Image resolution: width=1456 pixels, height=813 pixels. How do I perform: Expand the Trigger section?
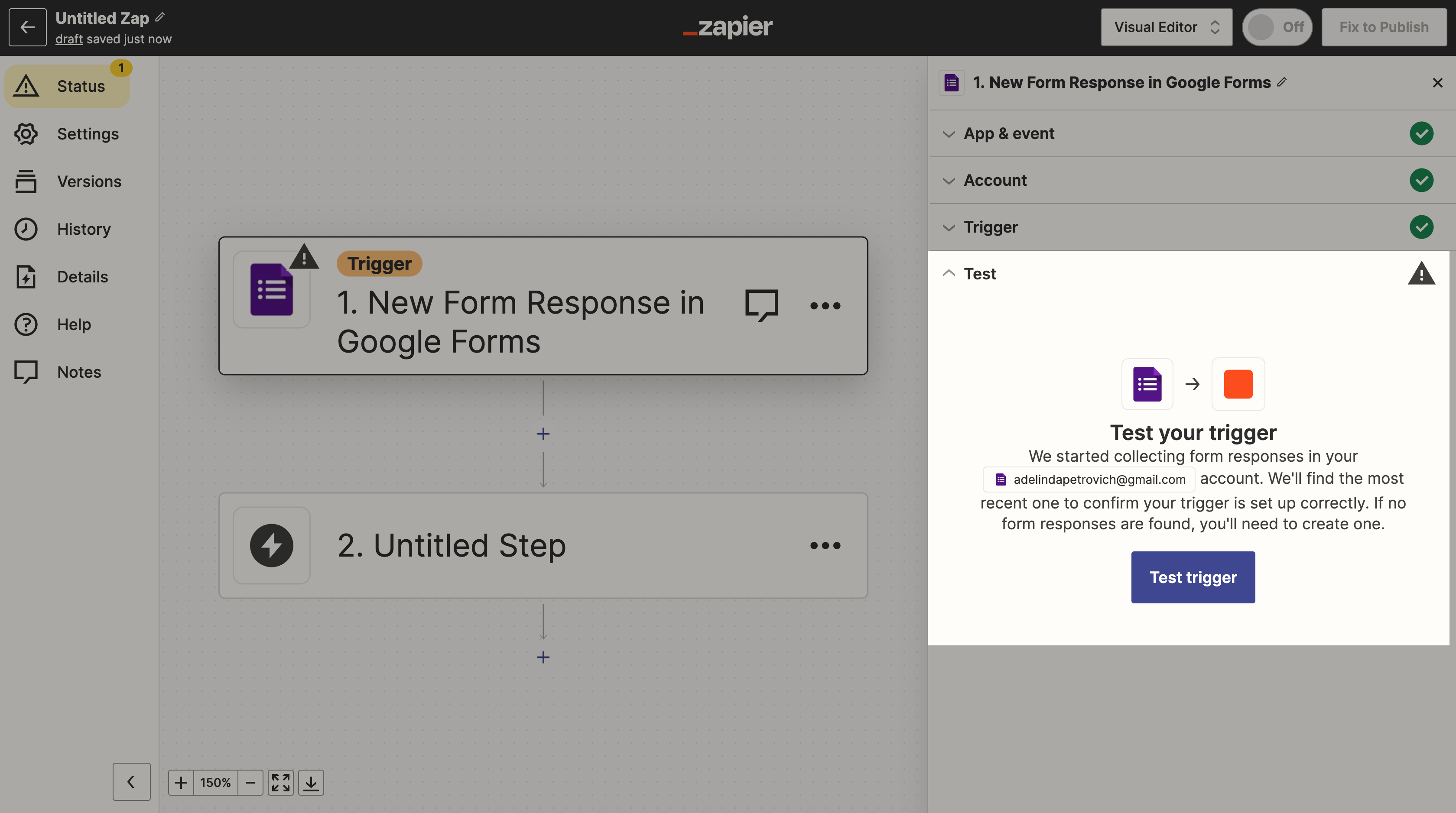point(1192,227)
